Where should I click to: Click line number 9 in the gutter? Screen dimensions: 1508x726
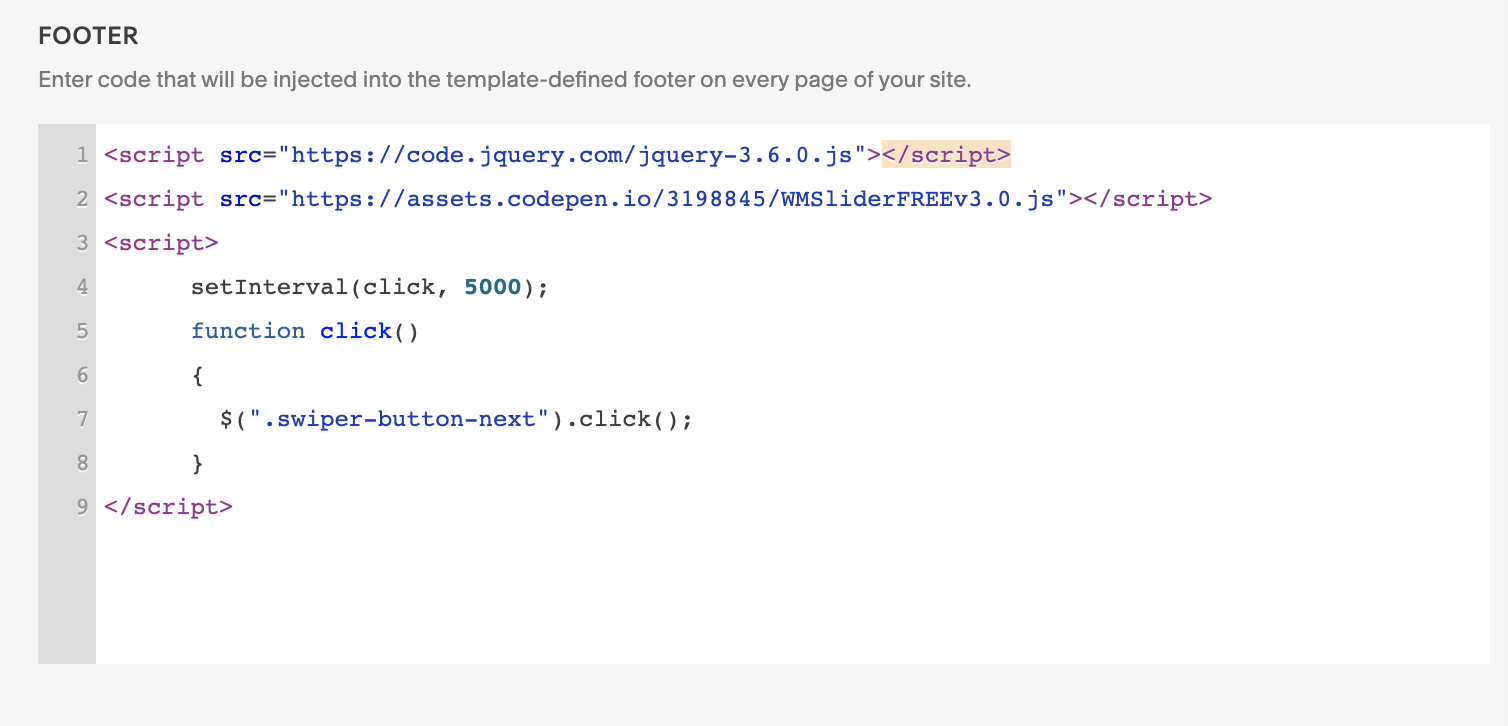[x=81, y=507]
